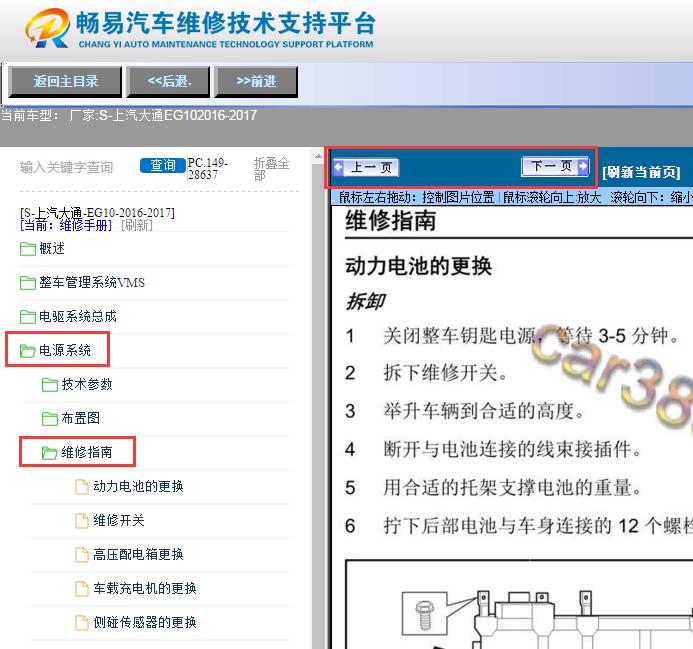693x649 pixels.
Task: Open the 布置图 subfolder
Action: [80, 418]
